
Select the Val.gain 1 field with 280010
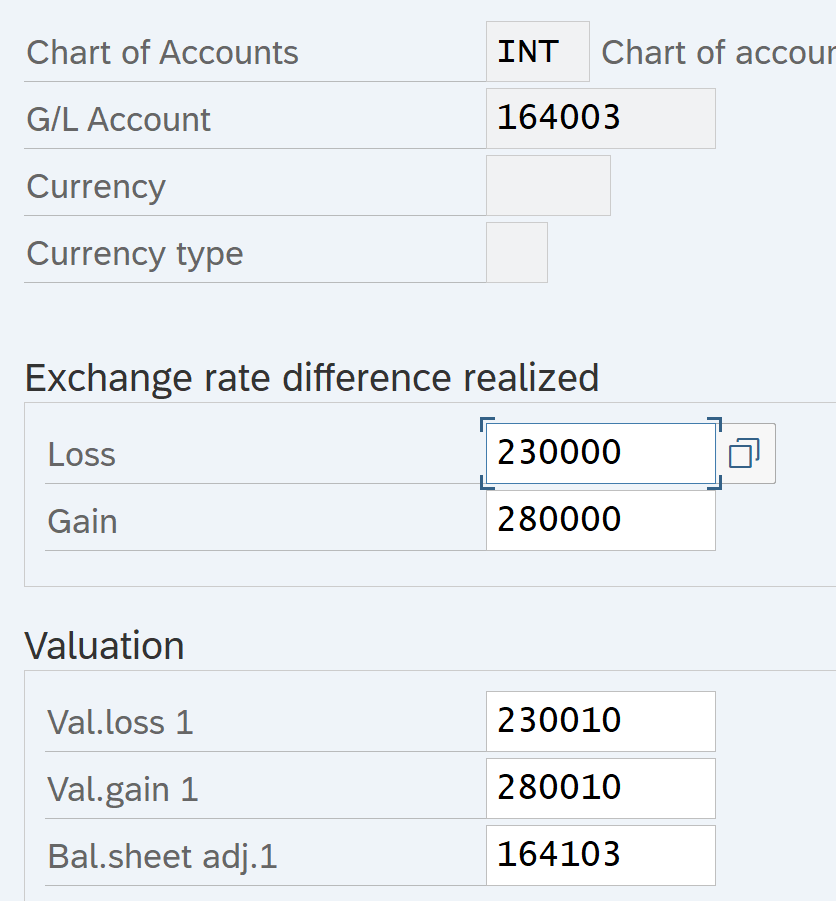click(599, 788)
